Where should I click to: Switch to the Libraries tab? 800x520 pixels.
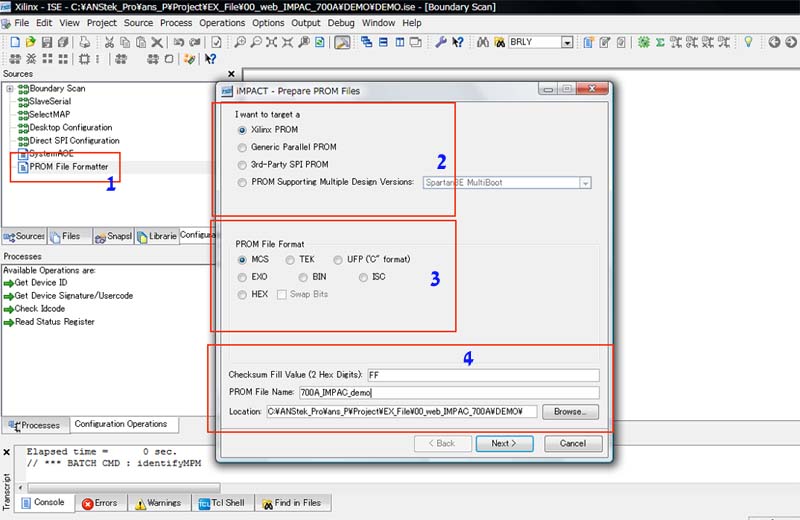[157, 236]
